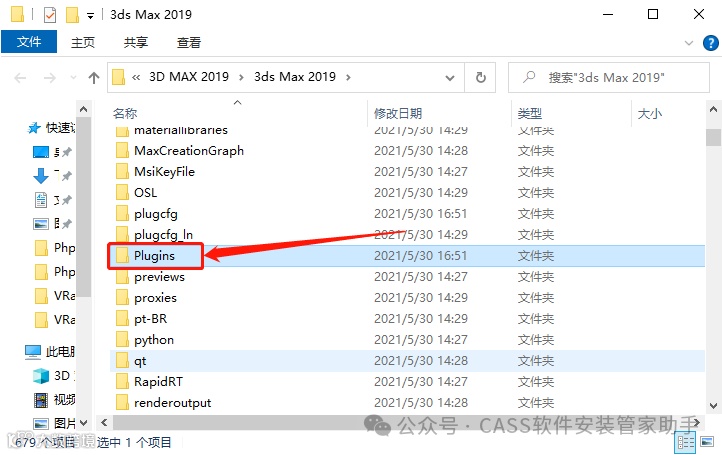
Task: Select the python folder
Action: pyautogui.click(x=407, y=340)
